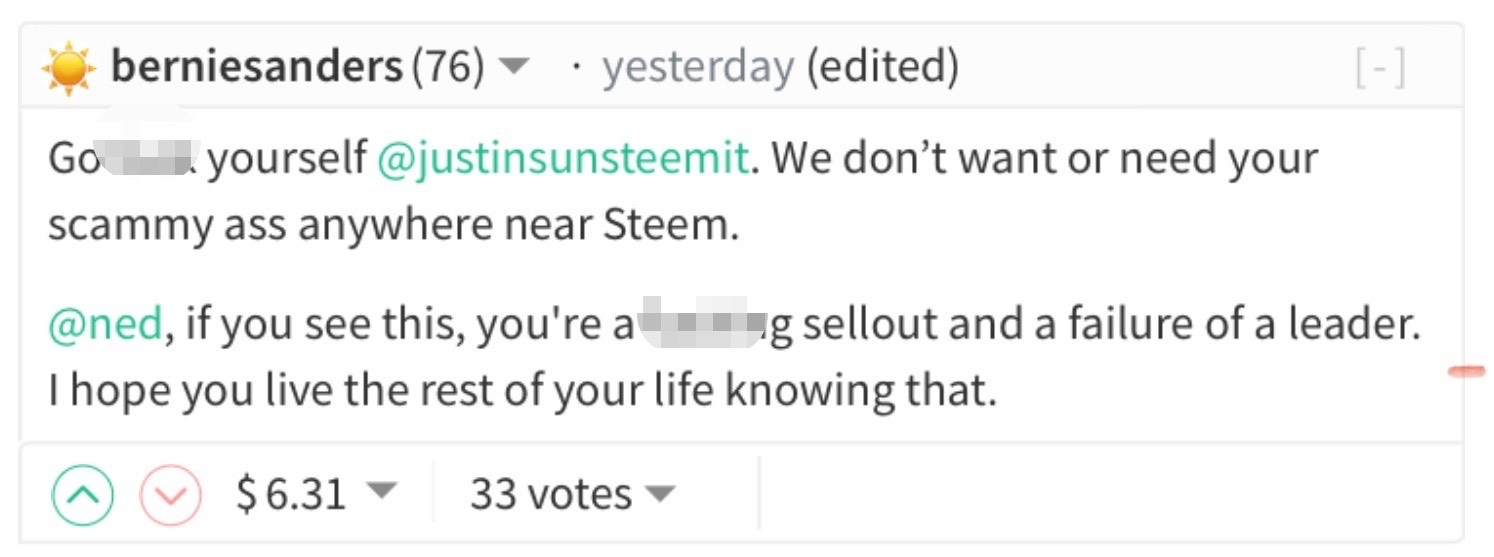Click the "33 votes" count
Screen dimensions: 1494x557
550,494
